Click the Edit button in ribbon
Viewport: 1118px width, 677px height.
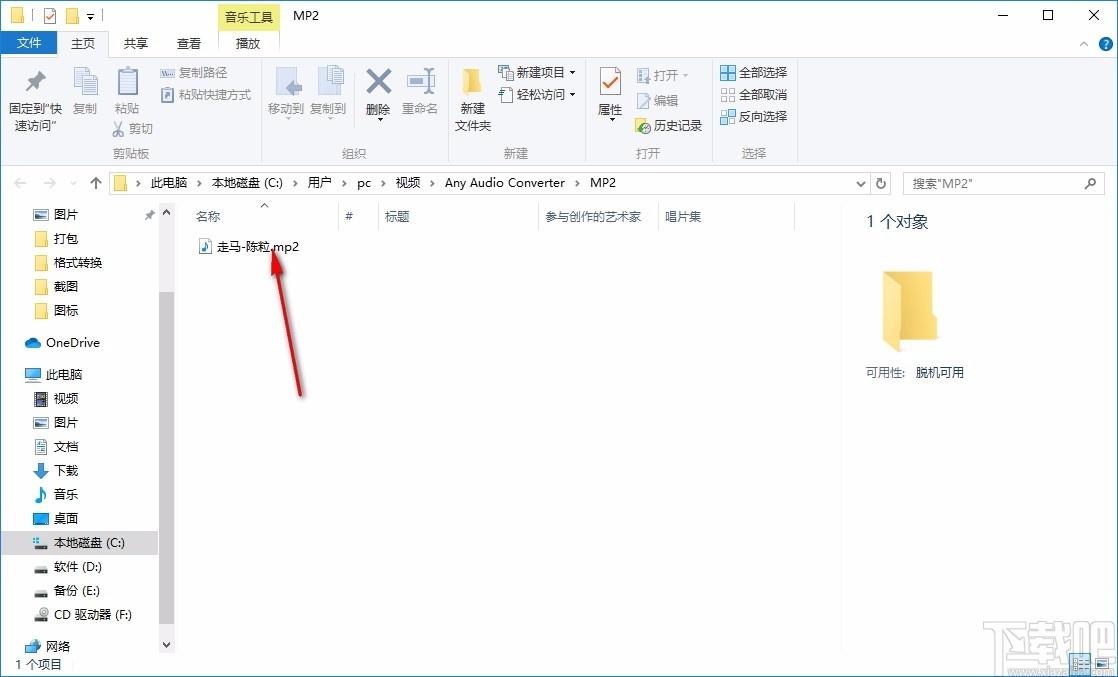point(657,101)
